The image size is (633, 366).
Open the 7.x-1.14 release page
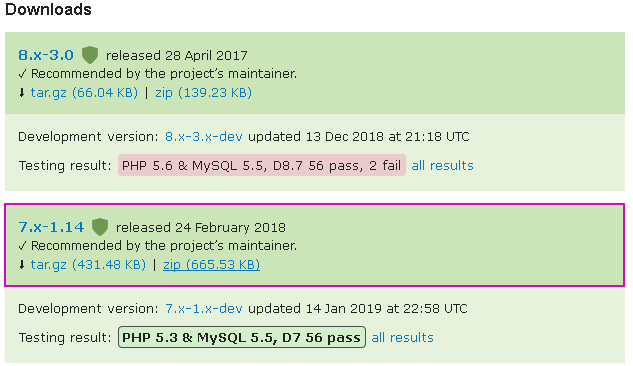[x=51, y=227]
